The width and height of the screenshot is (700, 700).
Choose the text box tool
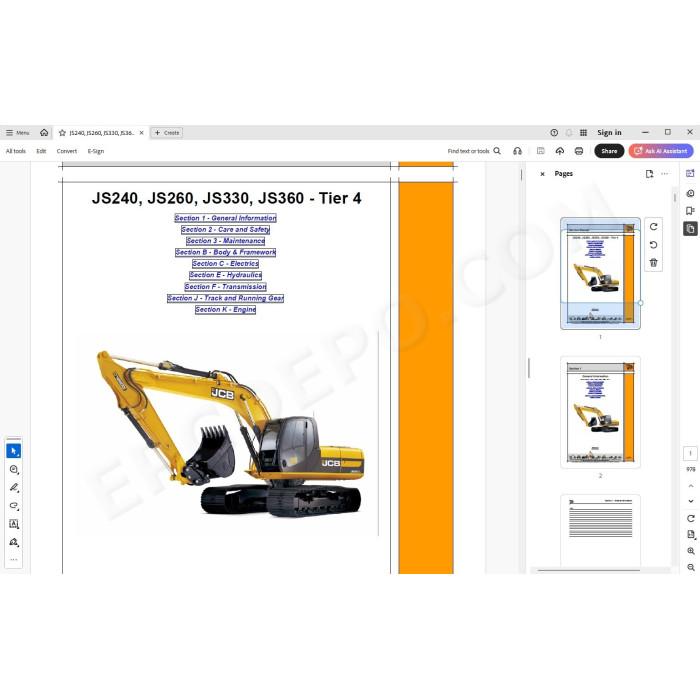coord(13,524)
